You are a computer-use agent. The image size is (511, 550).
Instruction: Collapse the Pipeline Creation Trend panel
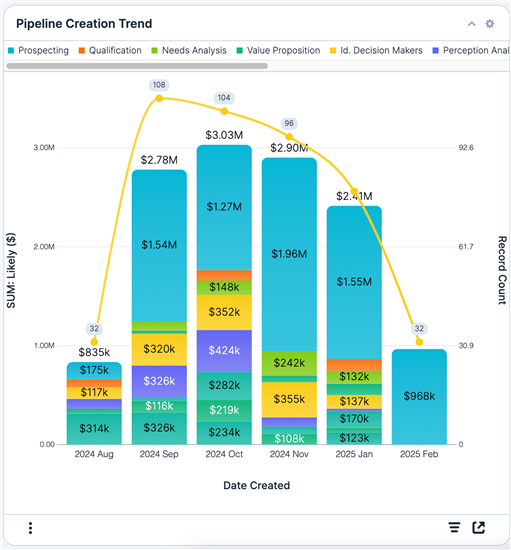[x=471, y=24]
